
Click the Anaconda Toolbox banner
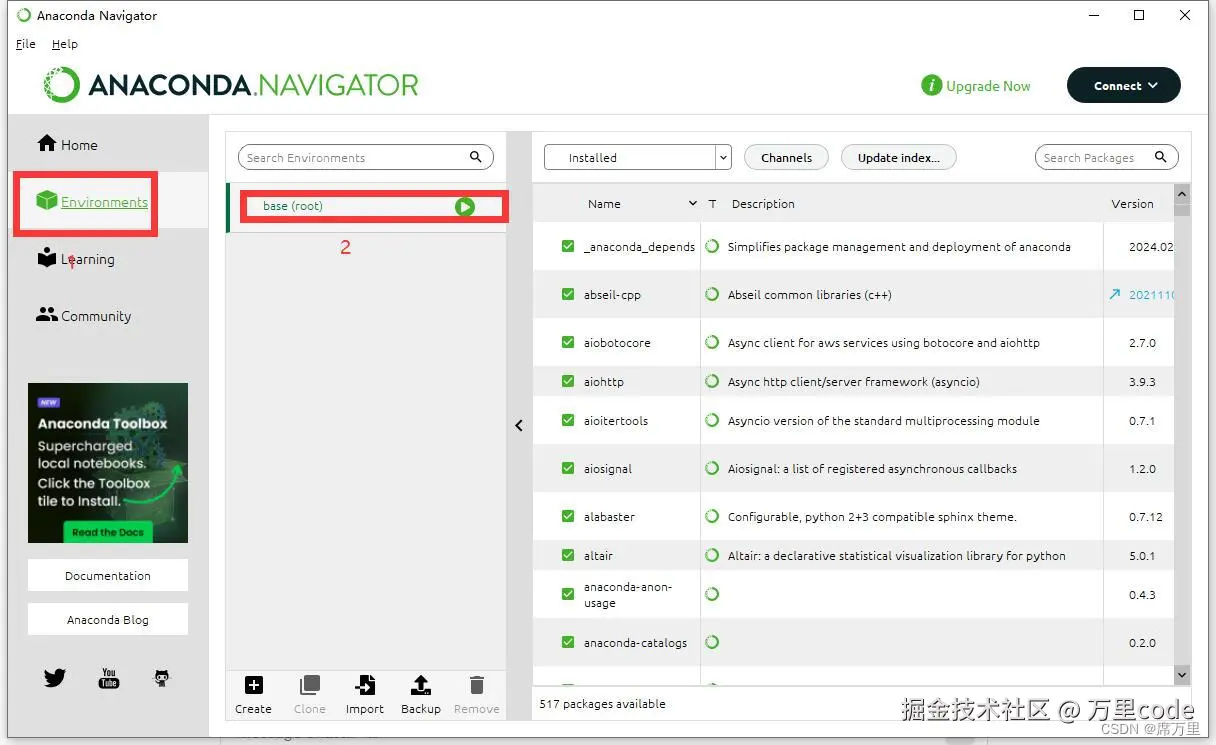coord(108,462)
